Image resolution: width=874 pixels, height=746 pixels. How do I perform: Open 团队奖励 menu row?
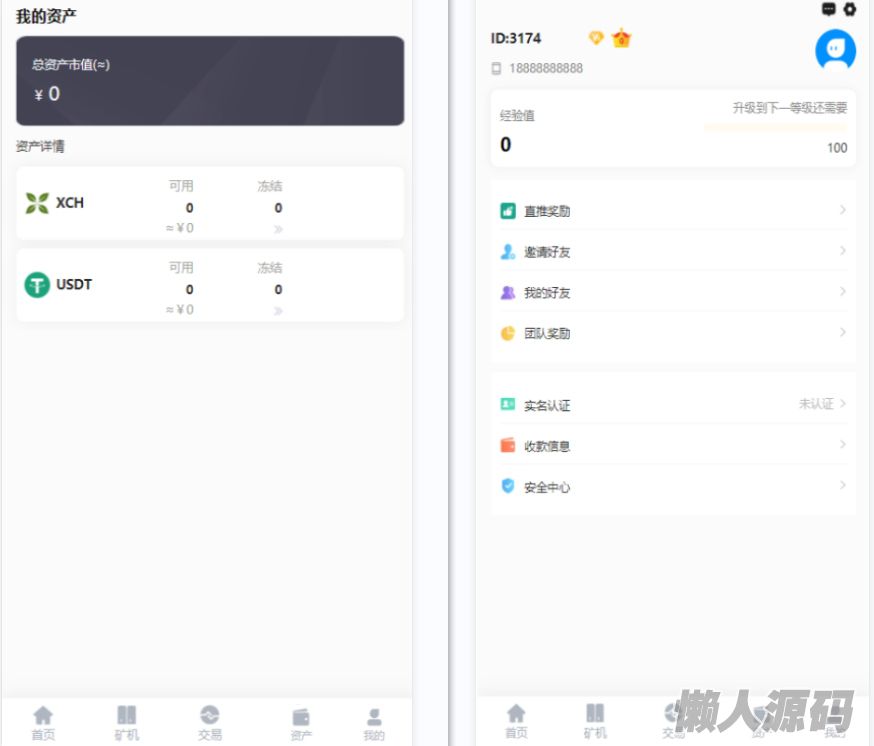point(673,333)
